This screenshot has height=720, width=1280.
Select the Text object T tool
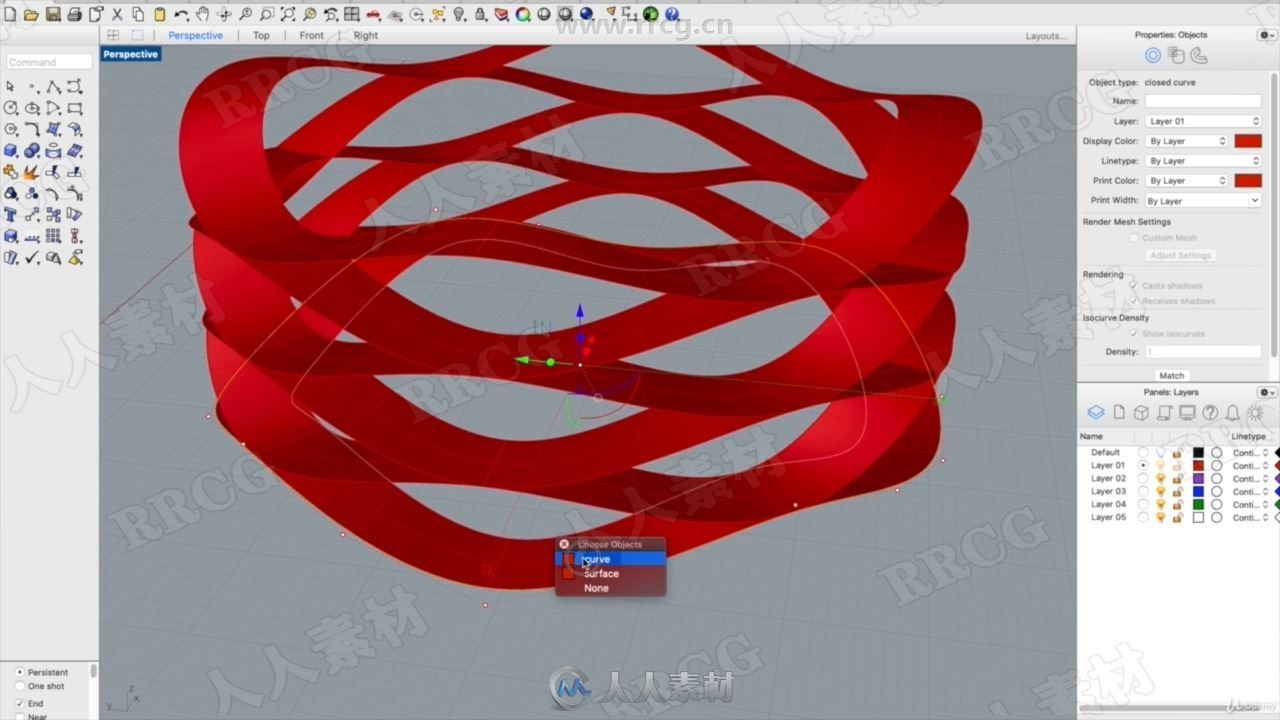[11, 215]
